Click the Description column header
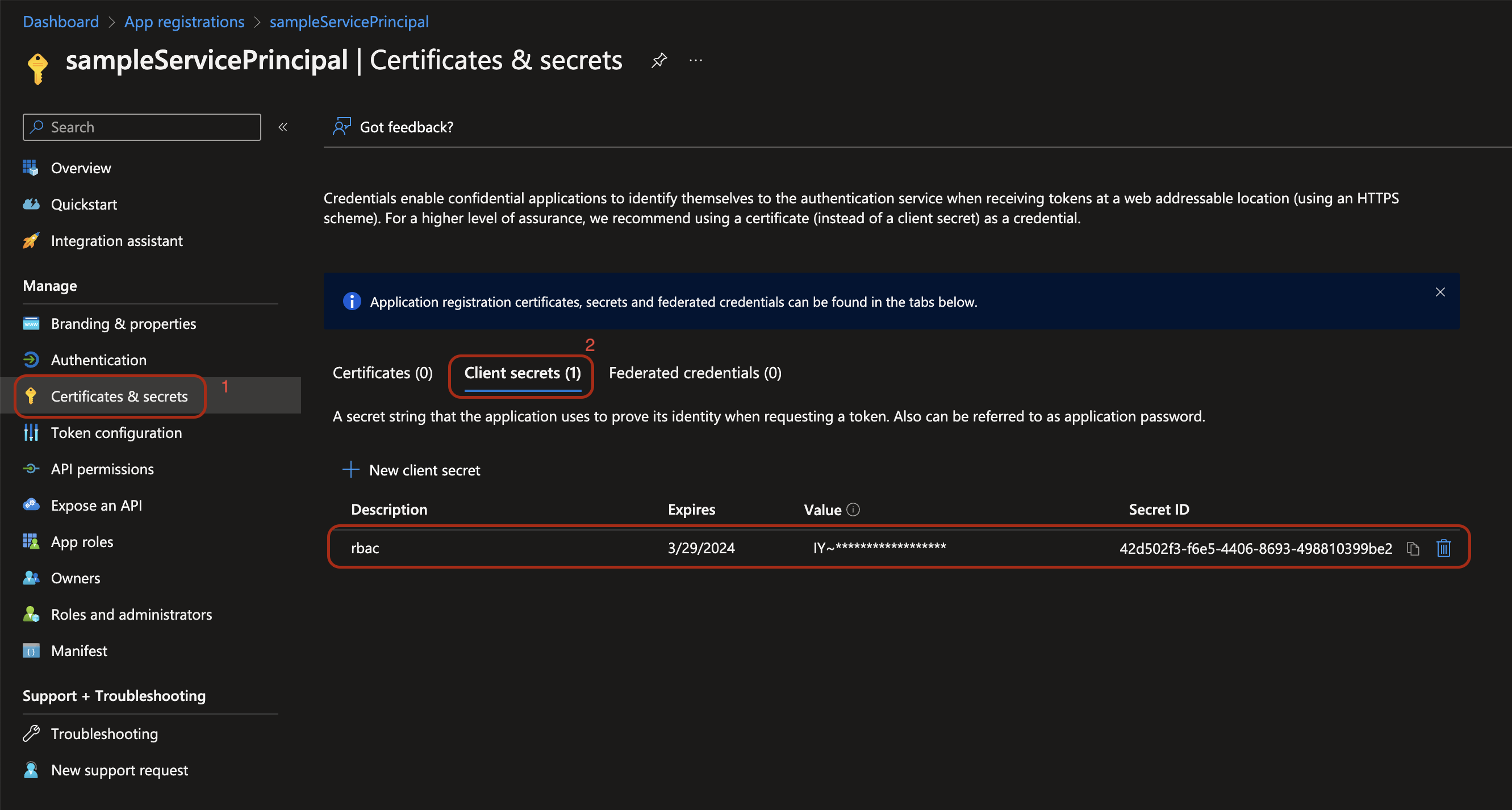Screen dimensions: 1512x810 pos(389,510)
